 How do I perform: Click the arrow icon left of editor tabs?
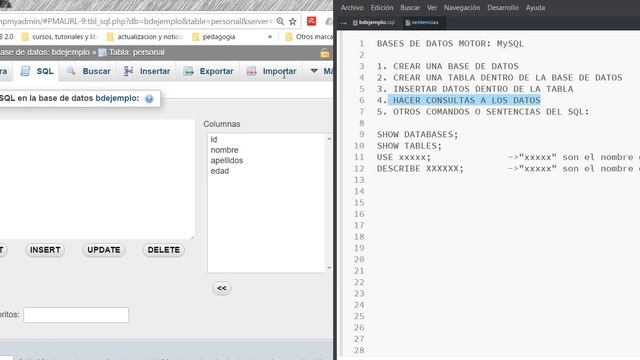(x=344, y=23)
